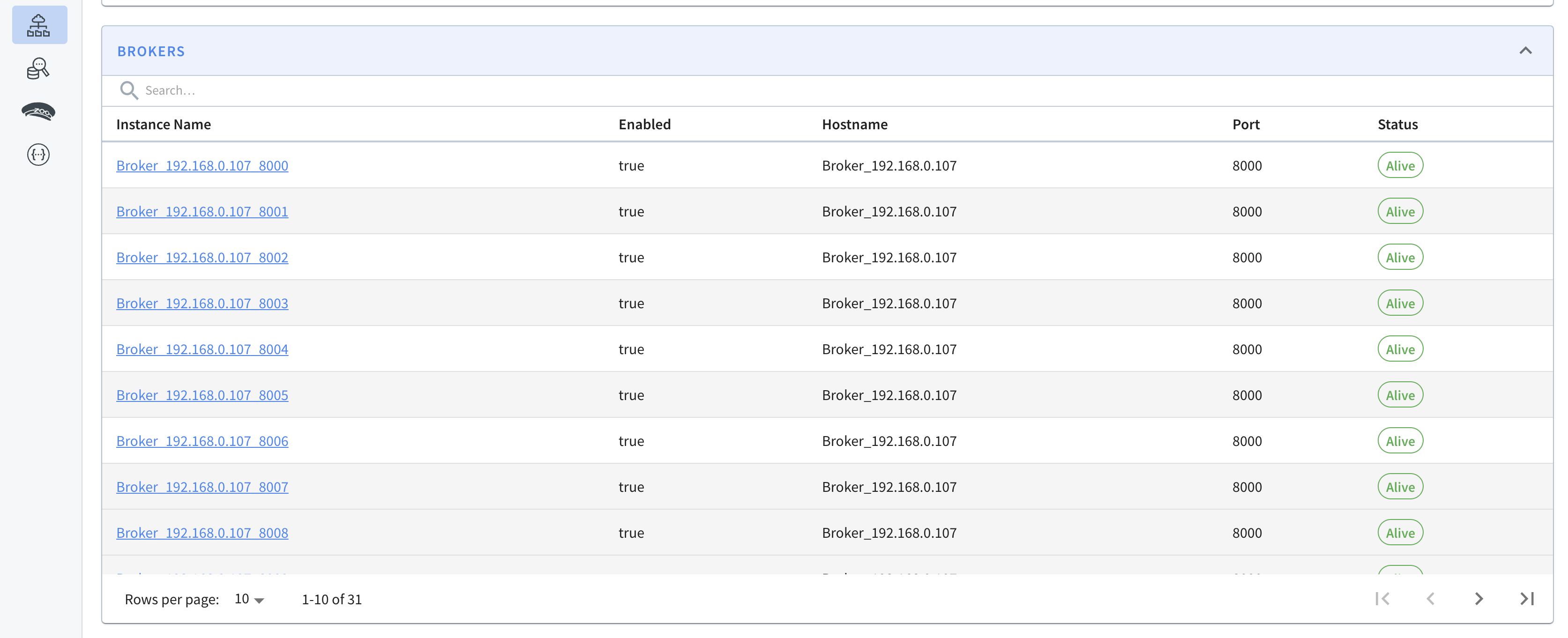Open Broker_192.168.0.107_8006 instance link
Screen dimensions: 1568x638
point(202,441)
